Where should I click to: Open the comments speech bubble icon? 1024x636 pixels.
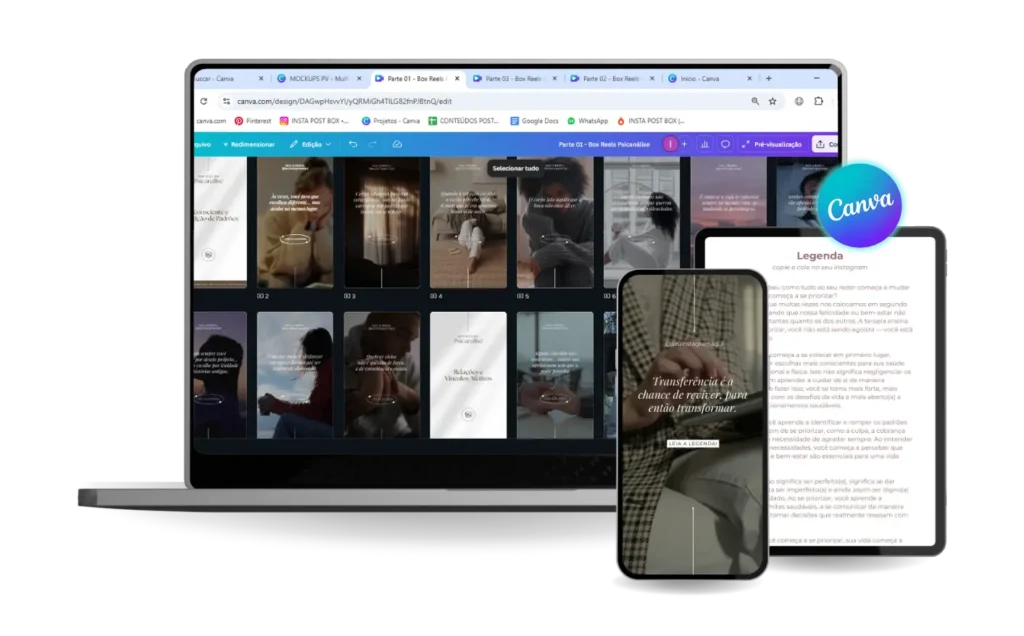click(x=725, y=144)
